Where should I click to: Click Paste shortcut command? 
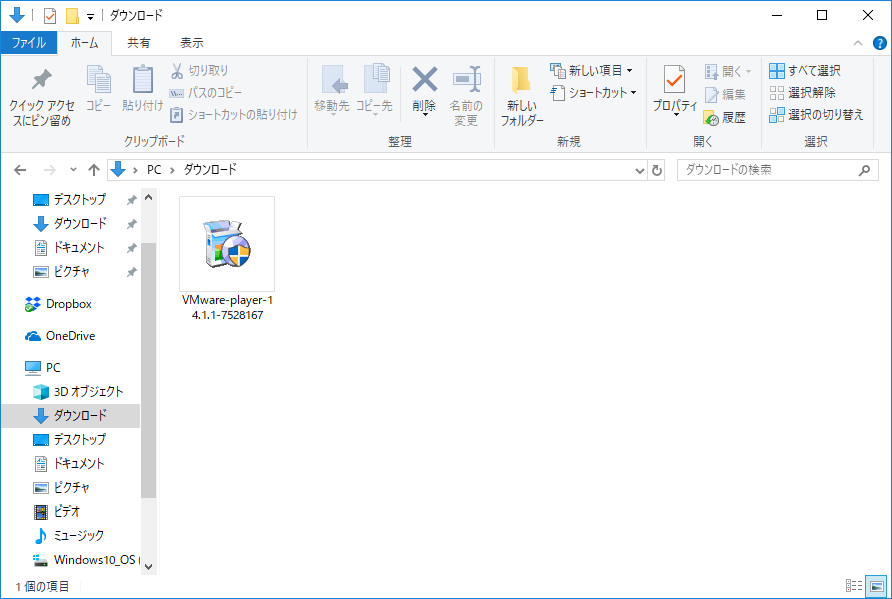pyautogui.click(x=234, y=115)
